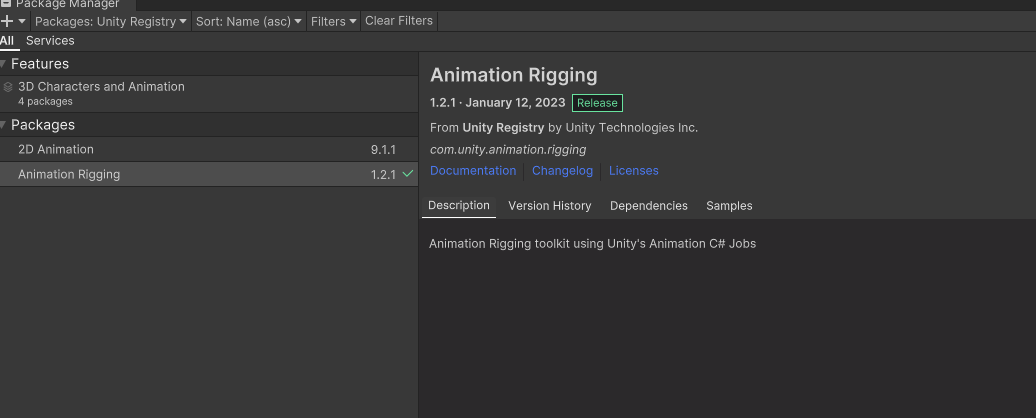This screenshot has width=1036, height=418.
Task: Click the Package Manager window tab
Action: coord(66,5)
